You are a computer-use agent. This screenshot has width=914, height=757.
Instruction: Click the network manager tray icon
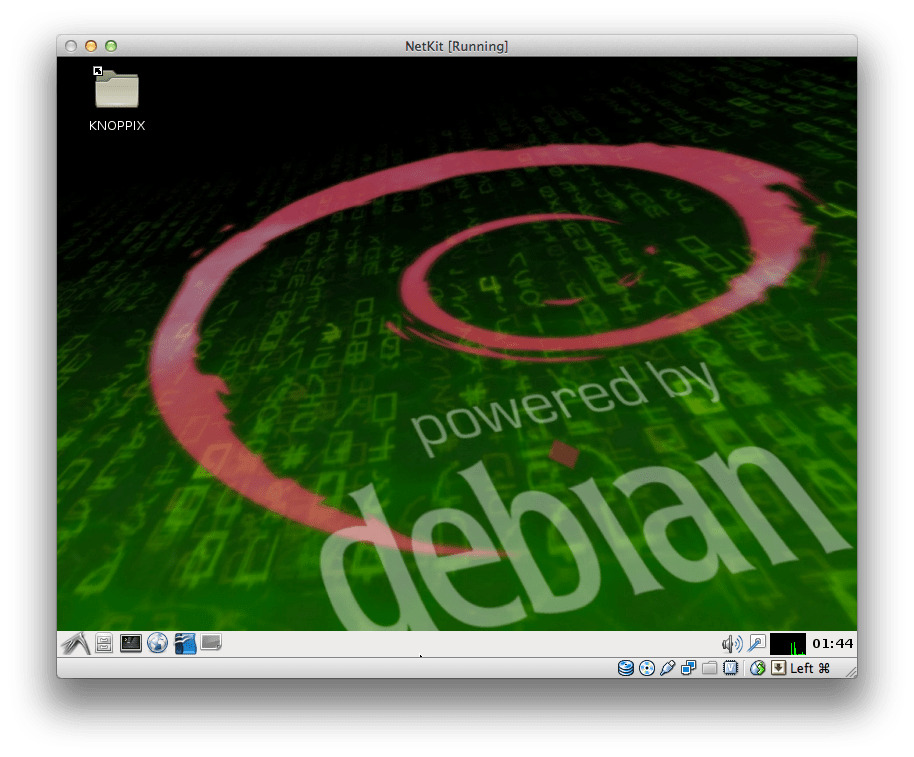coord(757,643)
